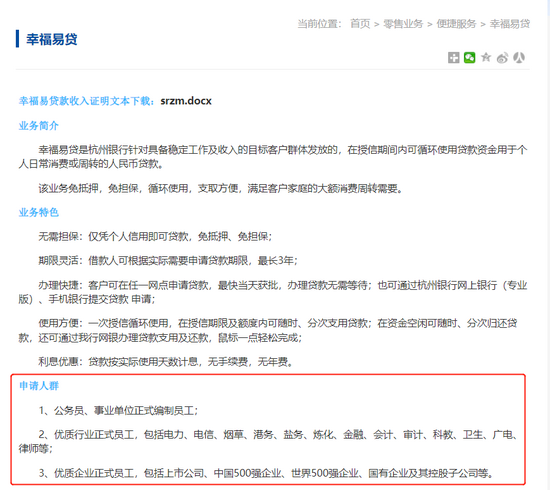This screenshot has height=490, width=550.
Task: Click the 办理快捷 feature paragraph
Action: 273,292
